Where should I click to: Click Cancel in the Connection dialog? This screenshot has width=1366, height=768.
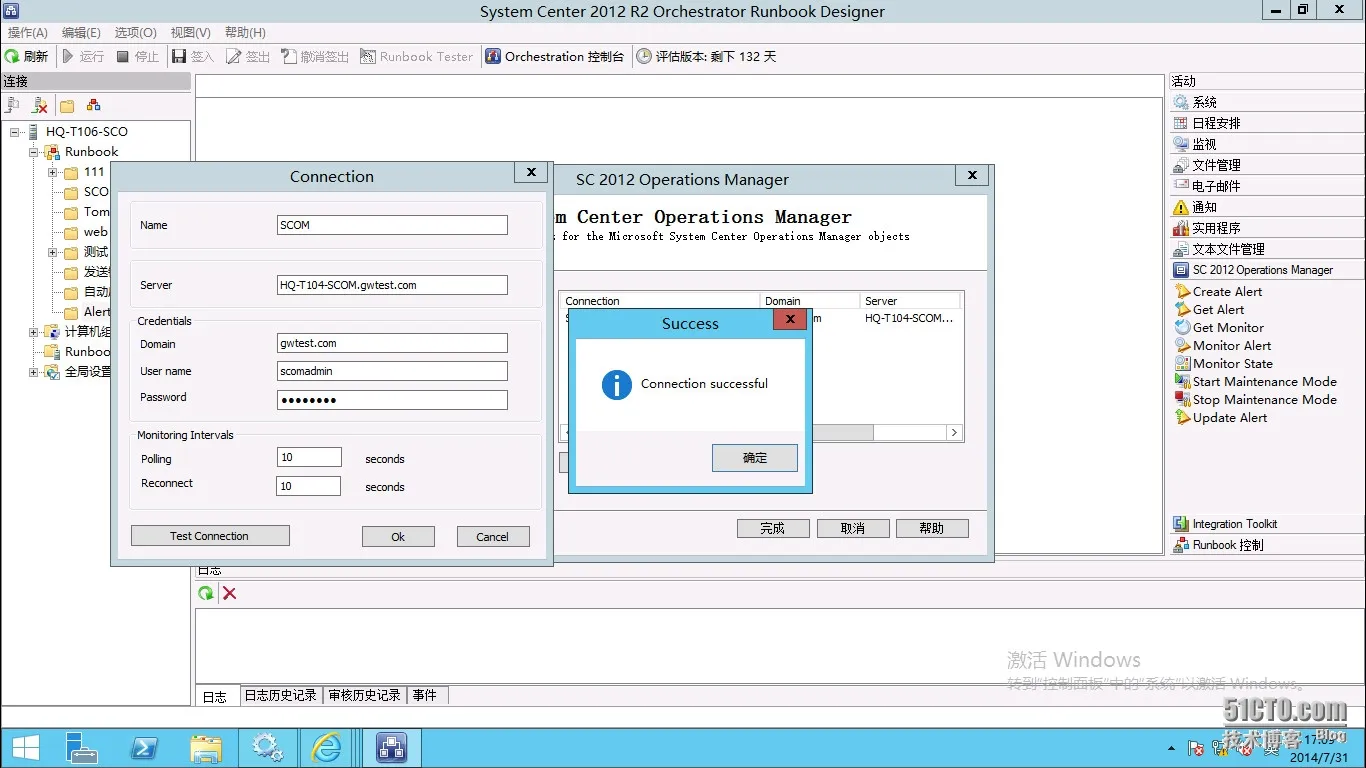(x=493, y=537)
